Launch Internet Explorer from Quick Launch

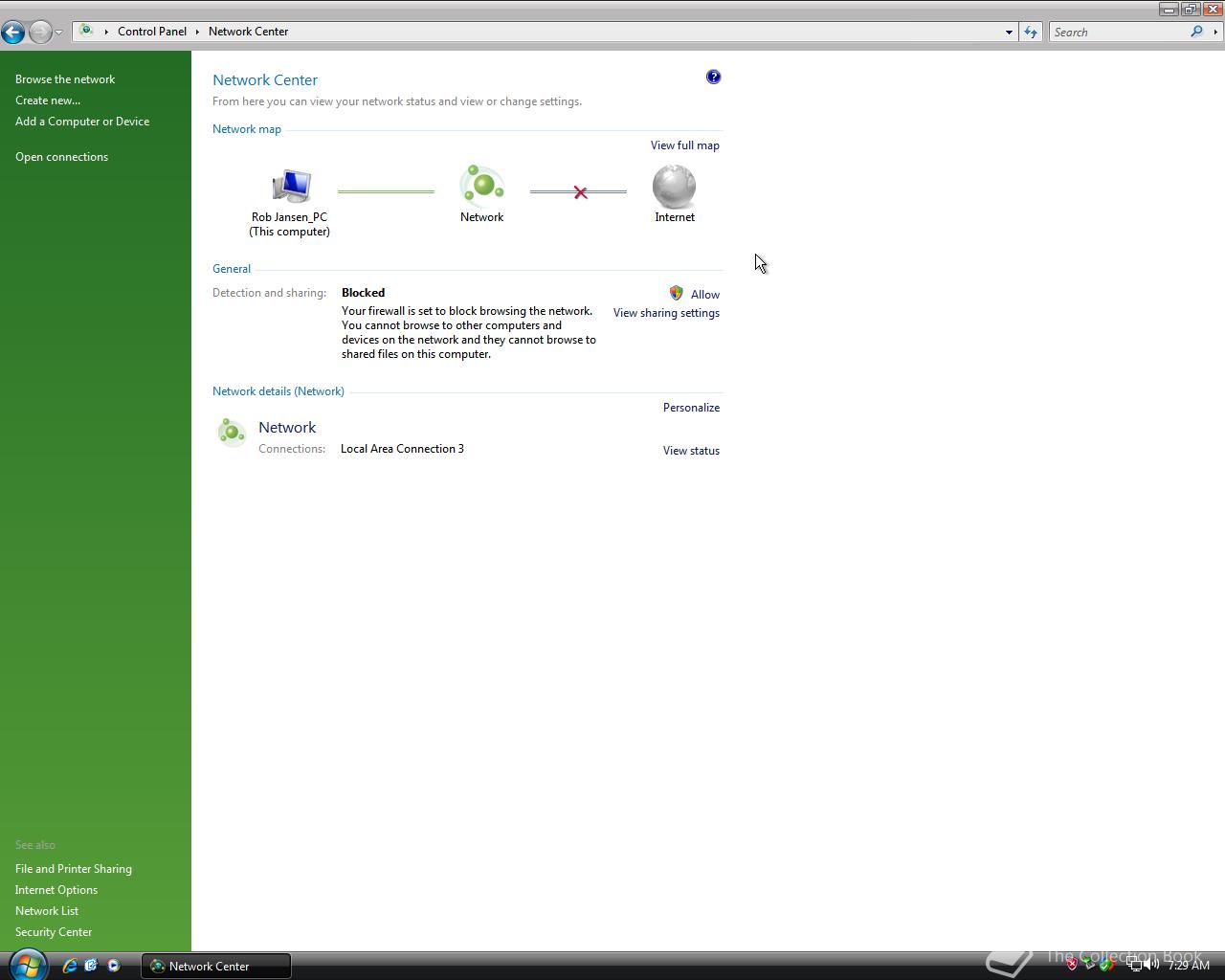[x=70, y=966]
